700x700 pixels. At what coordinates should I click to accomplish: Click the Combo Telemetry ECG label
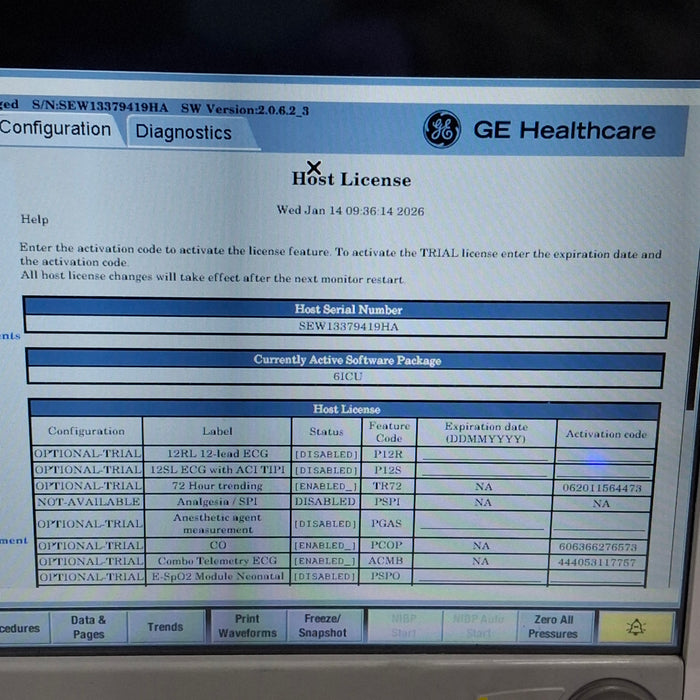click(x=217, y=561)
